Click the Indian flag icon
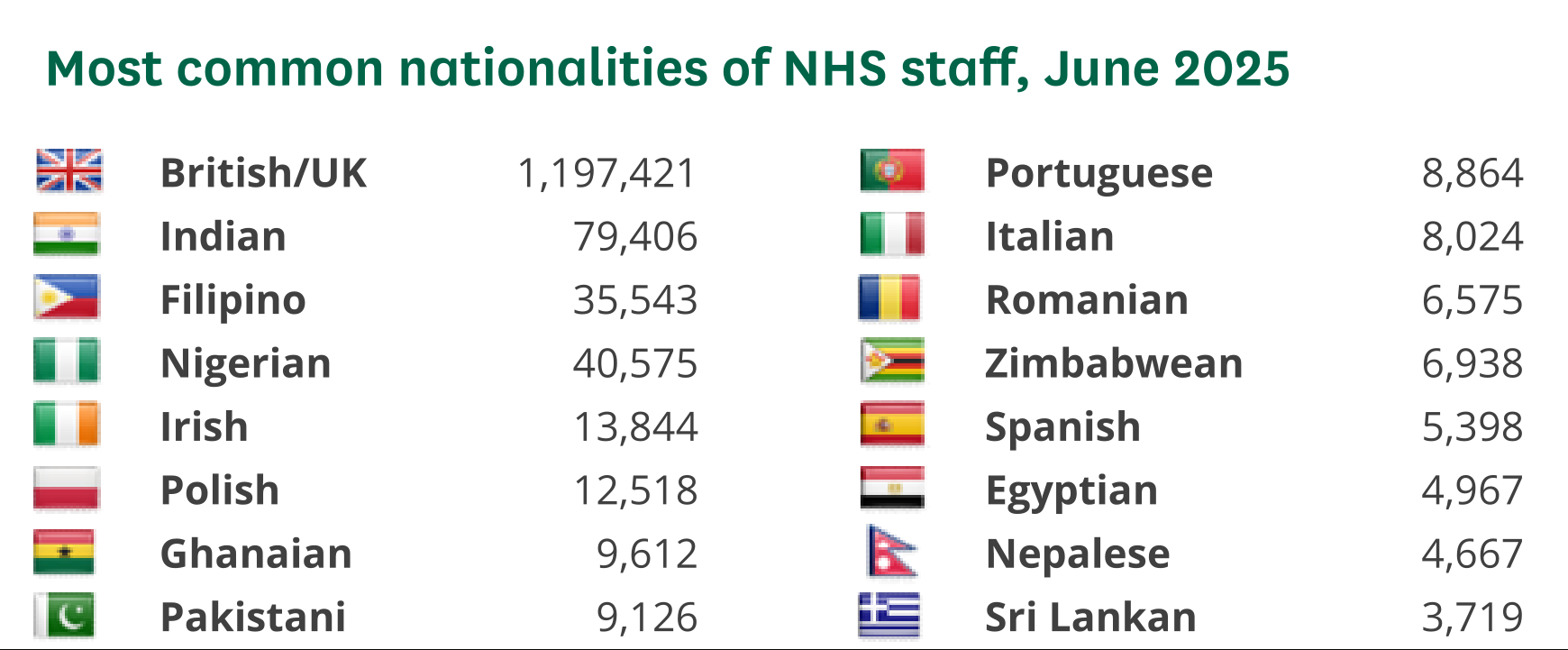1568x650 pixels. (x=67, y=234)
